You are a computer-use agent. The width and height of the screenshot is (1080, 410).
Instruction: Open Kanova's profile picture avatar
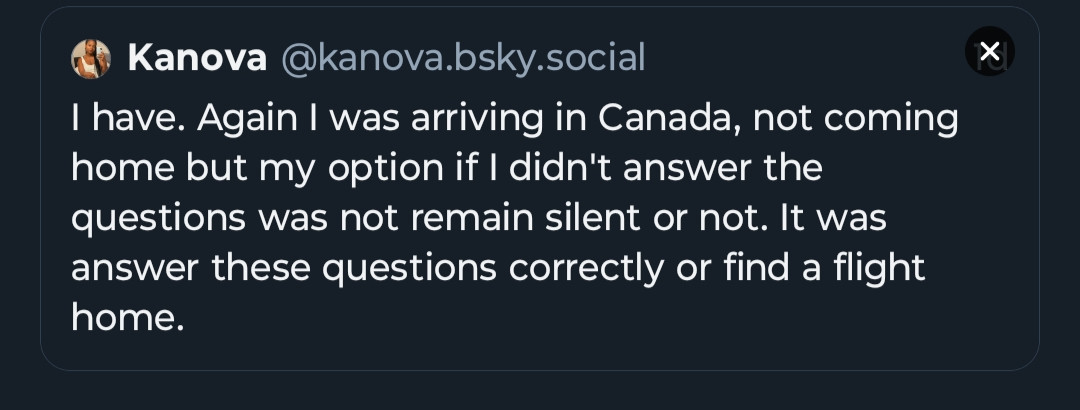pyautogui.click(x=91, y=59)
